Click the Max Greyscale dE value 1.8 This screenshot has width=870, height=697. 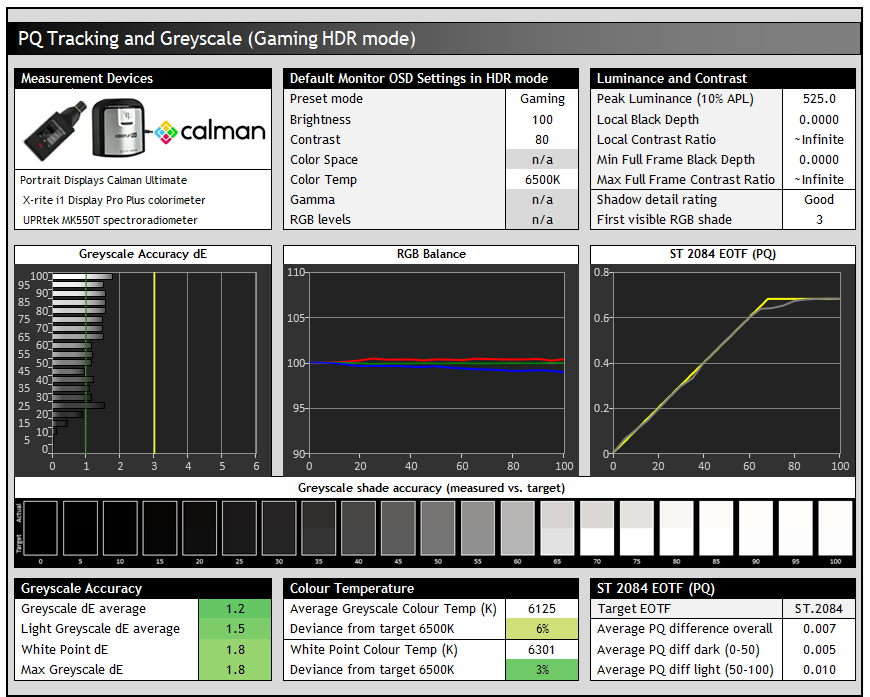235,669
